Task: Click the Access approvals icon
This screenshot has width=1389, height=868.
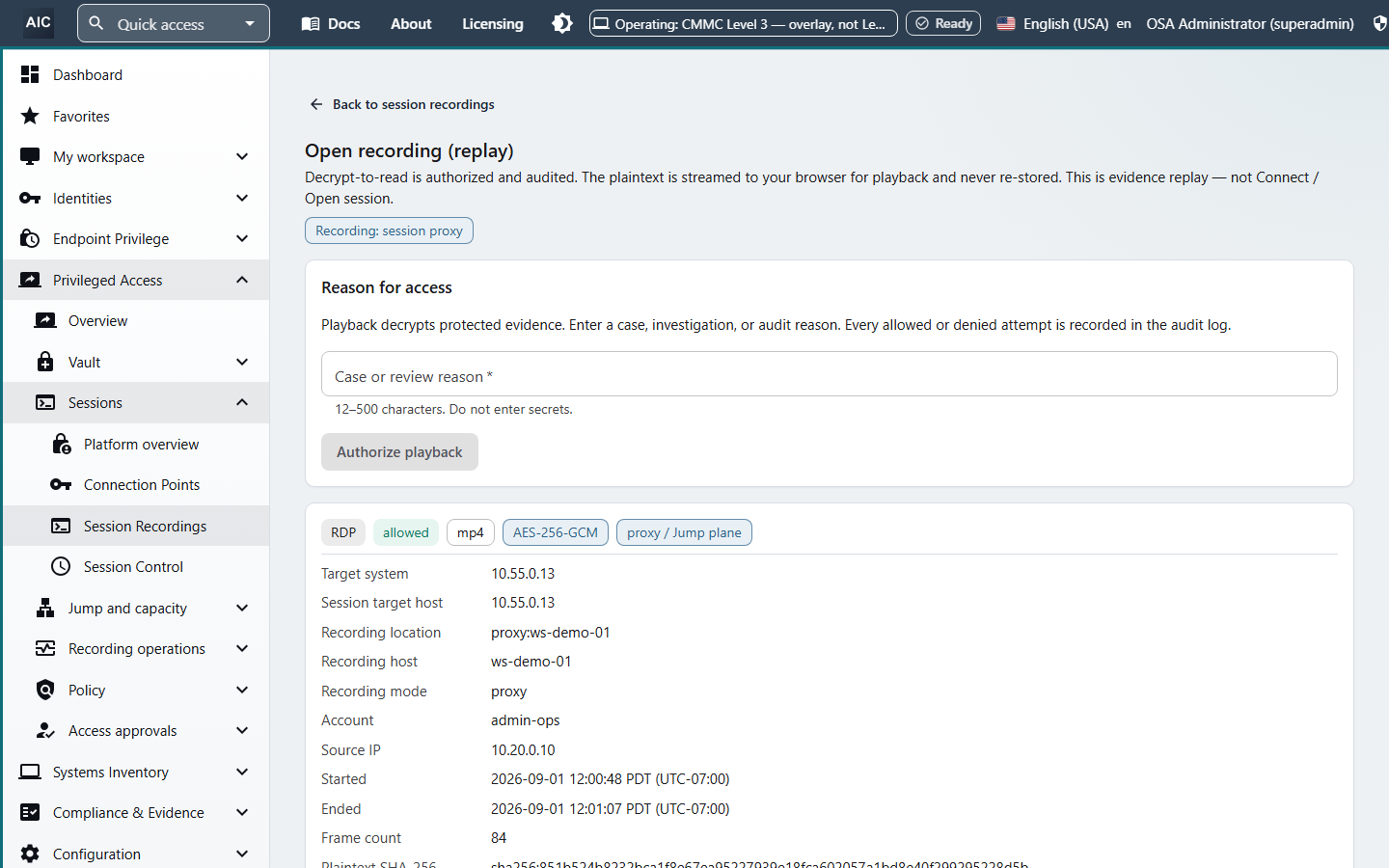Action: pyautogui.click(x=45, y=730)
